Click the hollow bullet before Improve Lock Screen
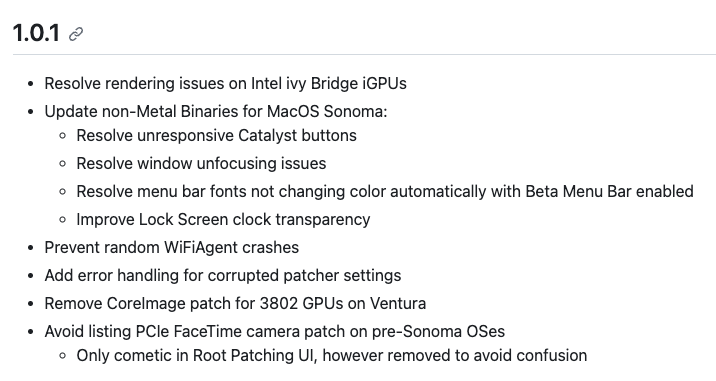 pyautogui.click(x=63, y=220)
